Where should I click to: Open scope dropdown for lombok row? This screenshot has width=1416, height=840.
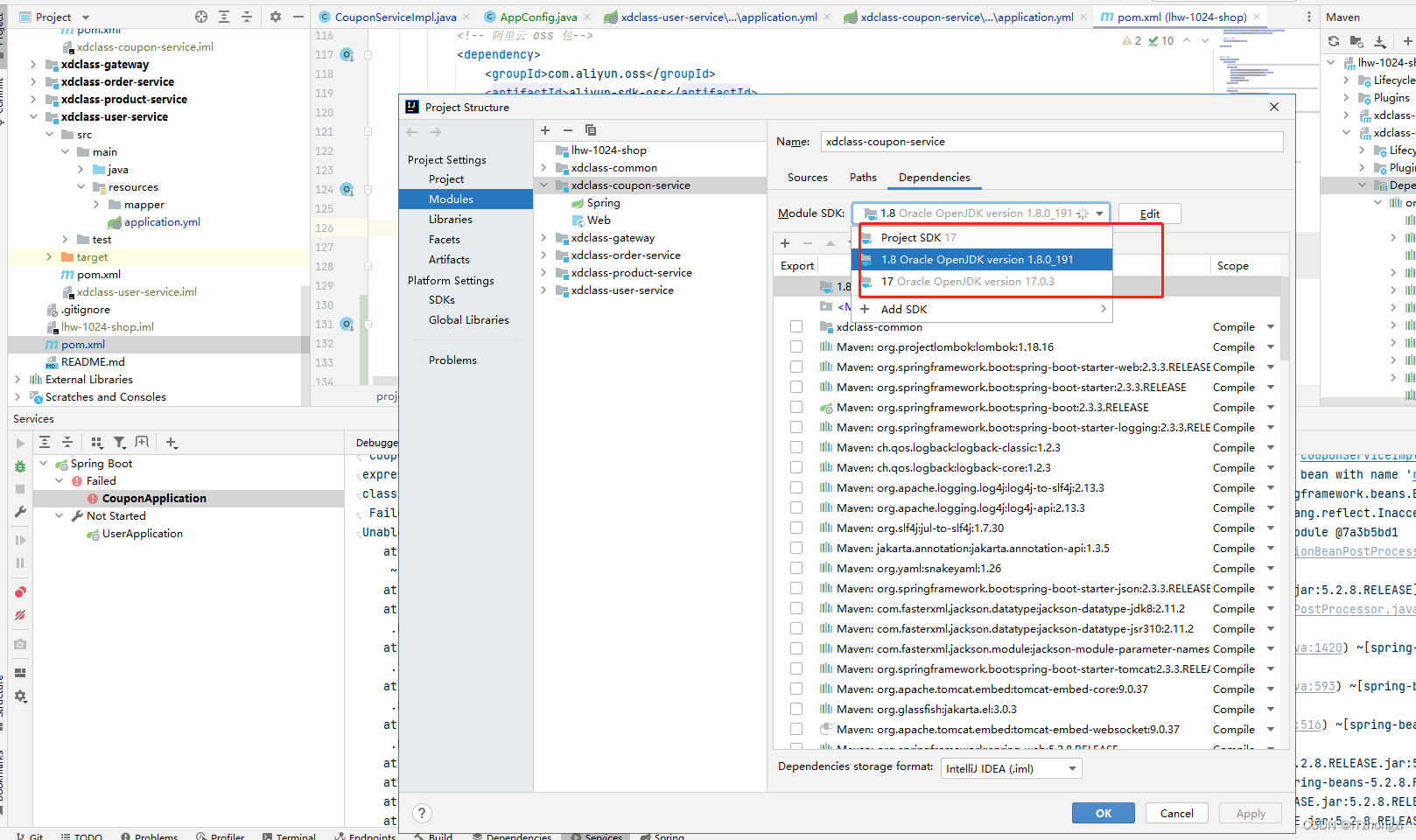[1271, 346]
